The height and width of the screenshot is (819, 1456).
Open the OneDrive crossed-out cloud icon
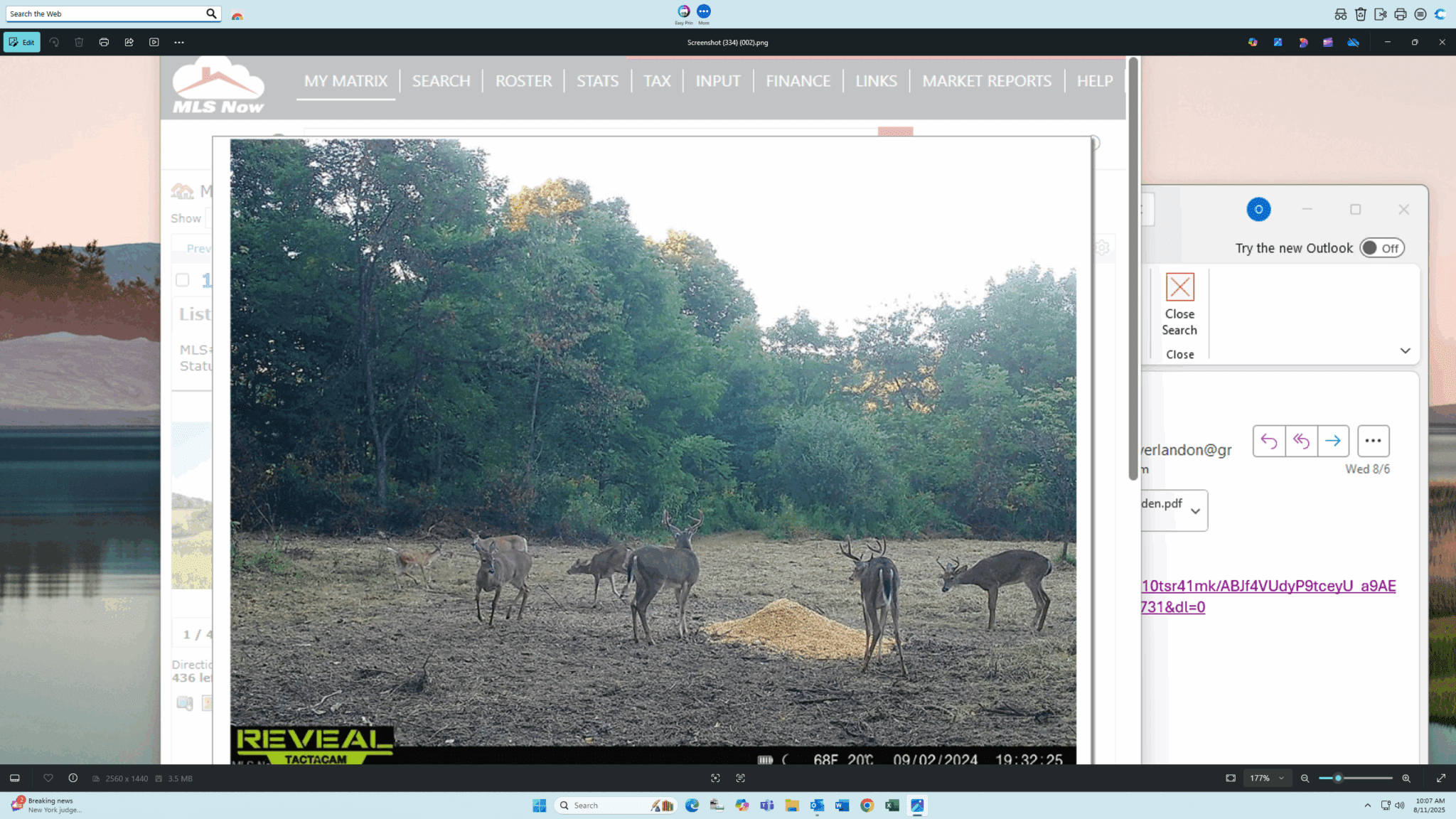[1353, 43]
